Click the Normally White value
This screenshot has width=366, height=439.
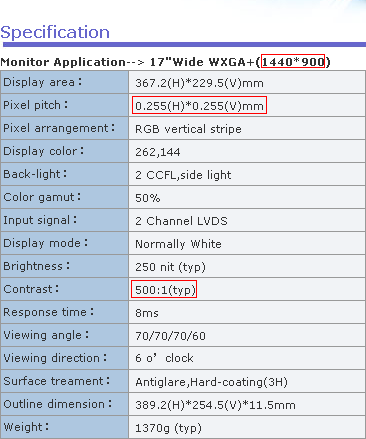(178, 244)
